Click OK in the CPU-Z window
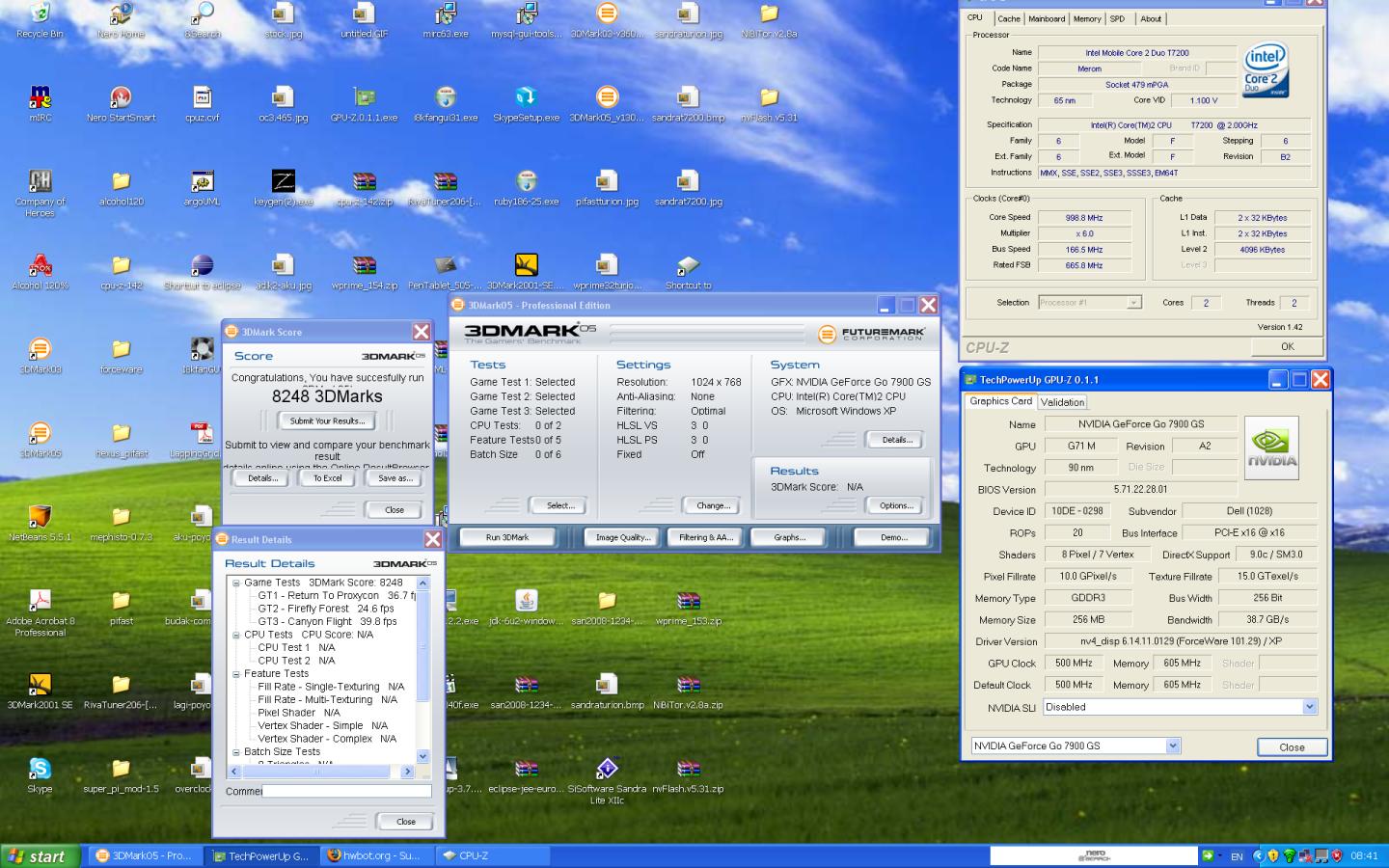The image size is (1389, 868). pyautogui.click(x=1287, y=346)
